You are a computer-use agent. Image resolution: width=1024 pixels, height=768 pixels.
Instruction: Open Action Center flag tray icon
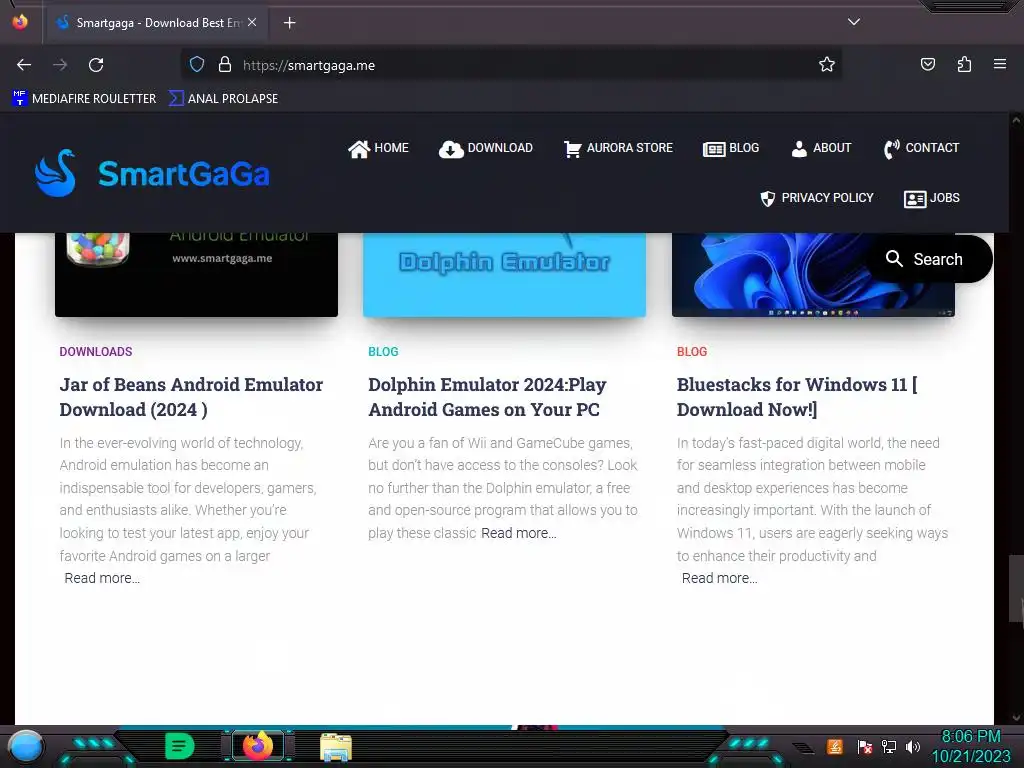coord(865,746)
